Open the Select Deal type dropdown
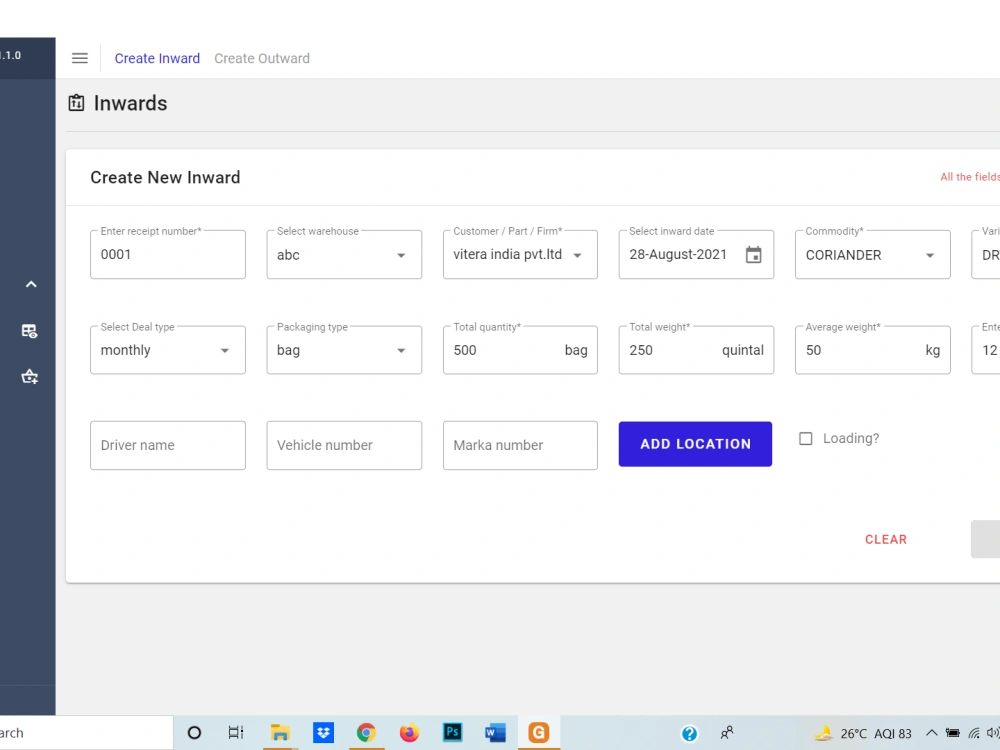Image resolution: width=1000 pixels, height=750 pixels. point(168,350)
